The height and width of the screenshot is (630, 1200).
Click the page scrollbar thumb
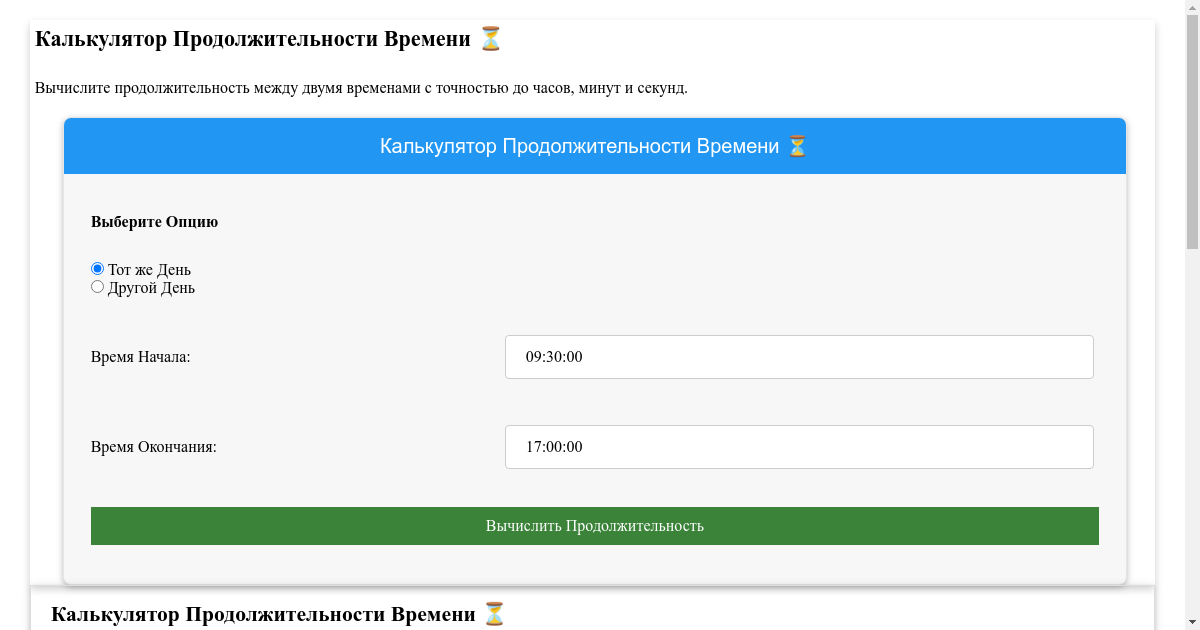pos(1192,130)
